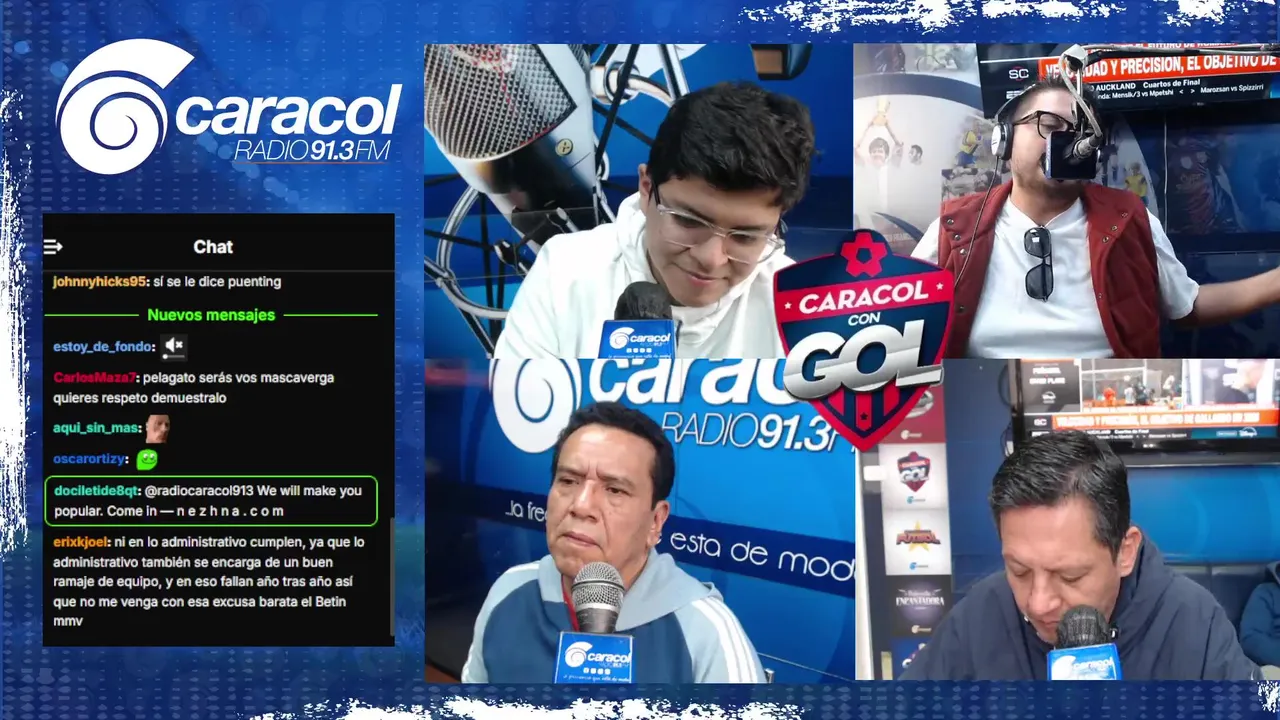
Task: Select the bottom-left video feed with striped jacket host
Action: [x=640, y=521]
